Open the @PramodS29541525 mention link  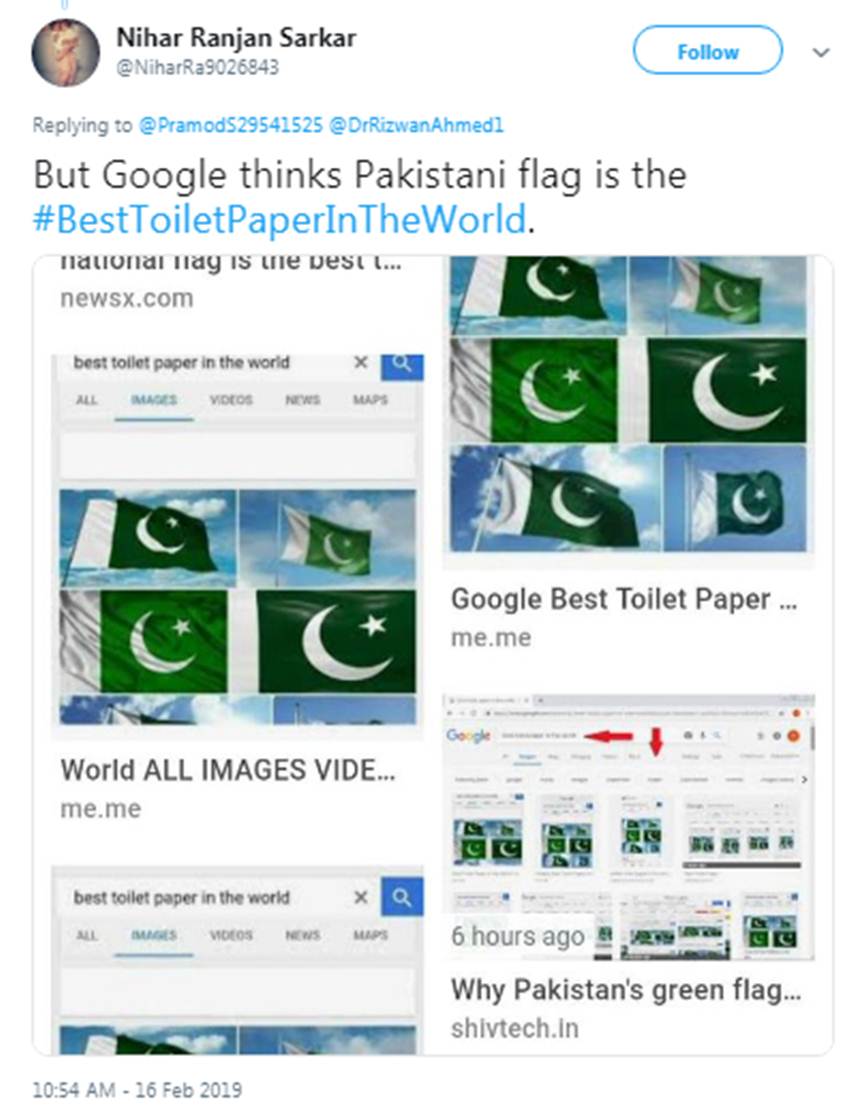(x=230, y=126)
